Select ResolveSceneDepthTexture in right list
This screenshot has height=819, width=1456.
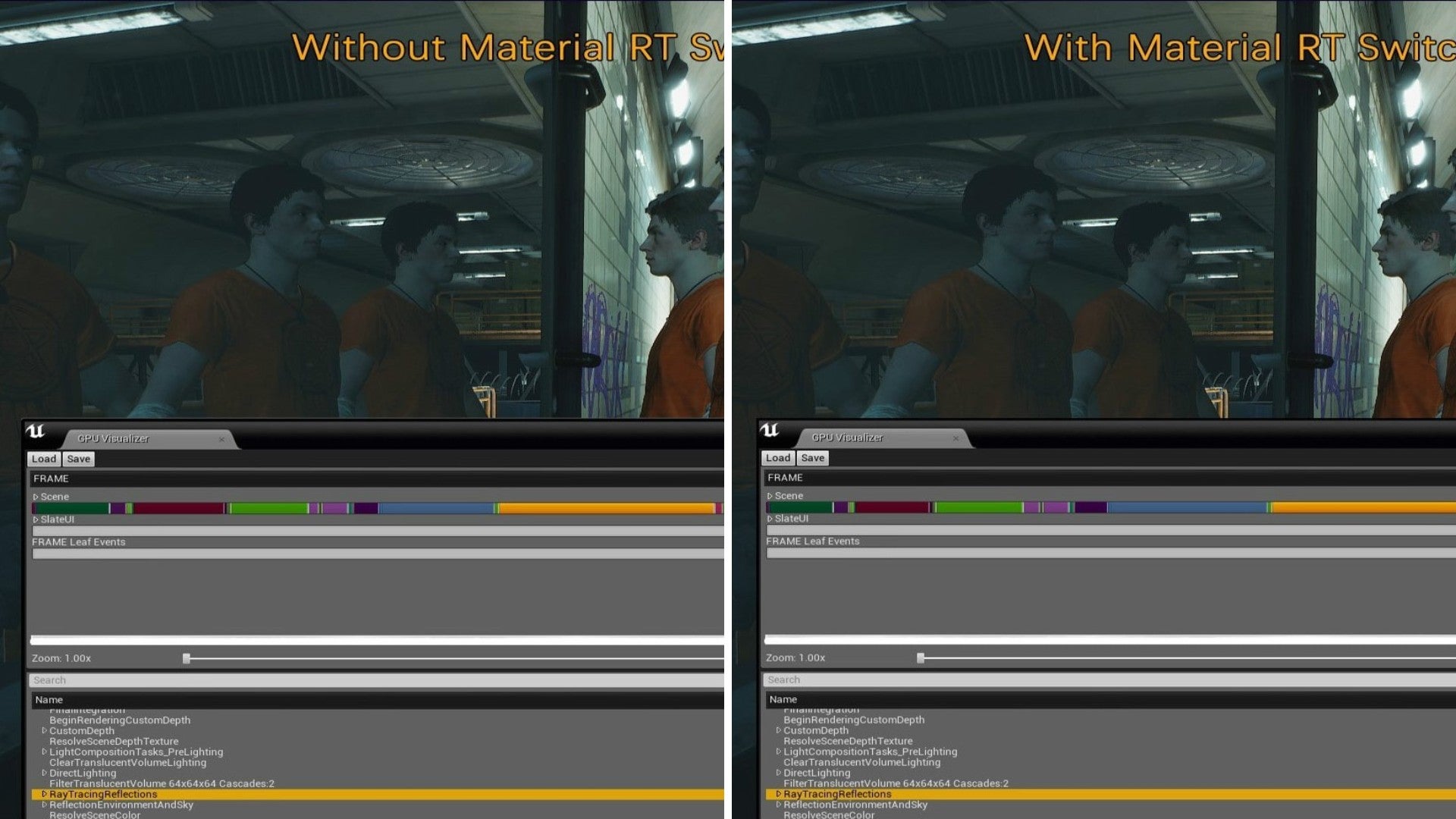coord(848,742)
